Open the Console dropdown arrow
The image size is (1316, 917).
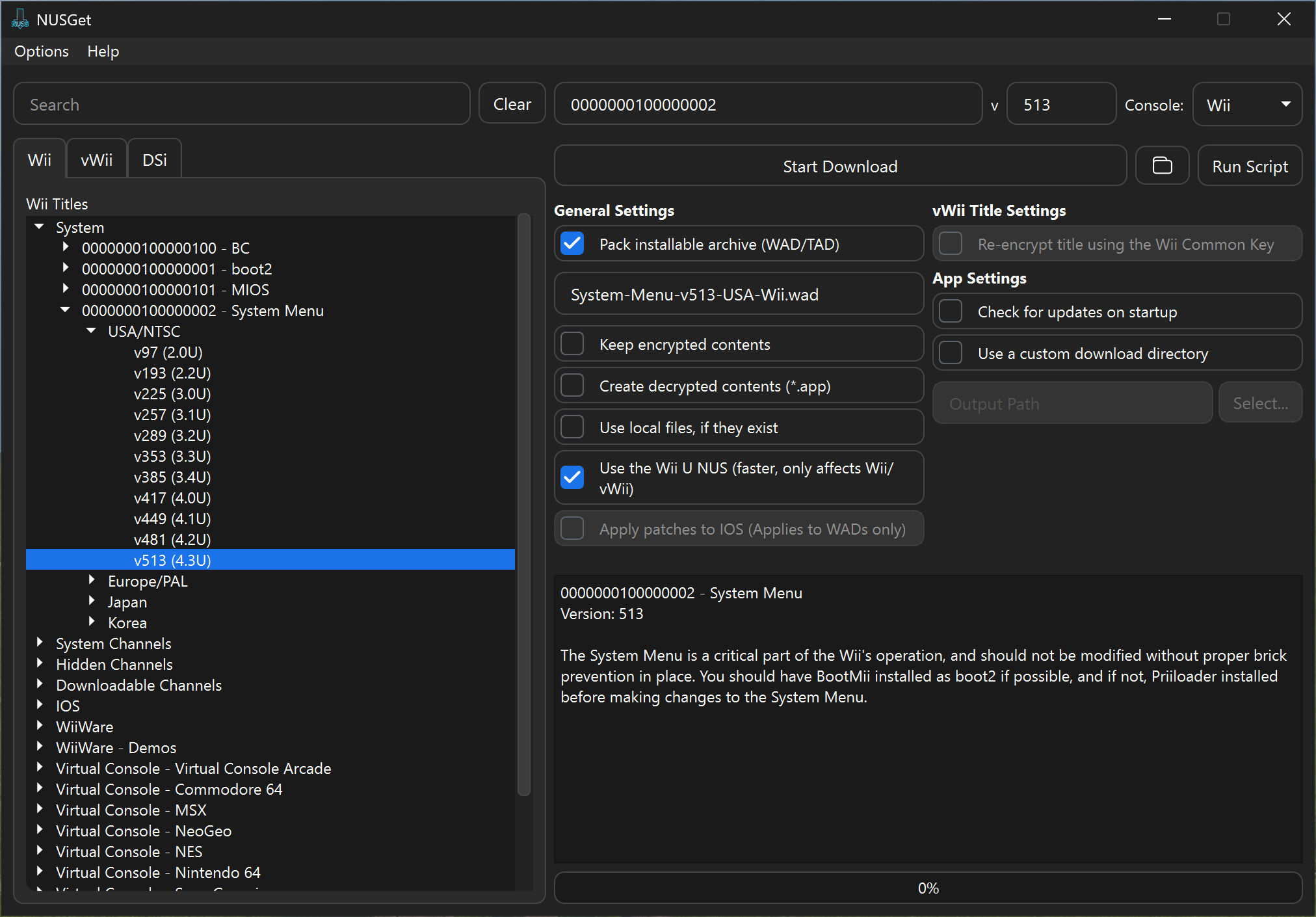tap(1285, 104)
